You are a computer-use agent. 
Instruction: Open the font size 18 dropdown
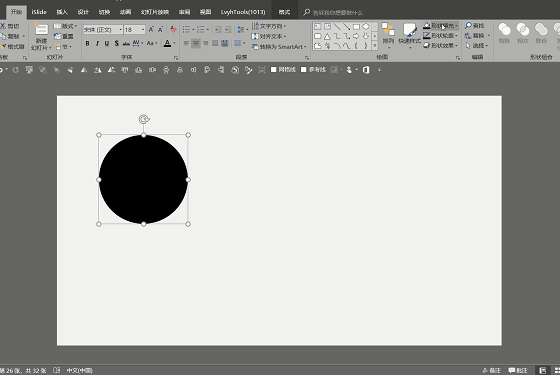[143, 30]
